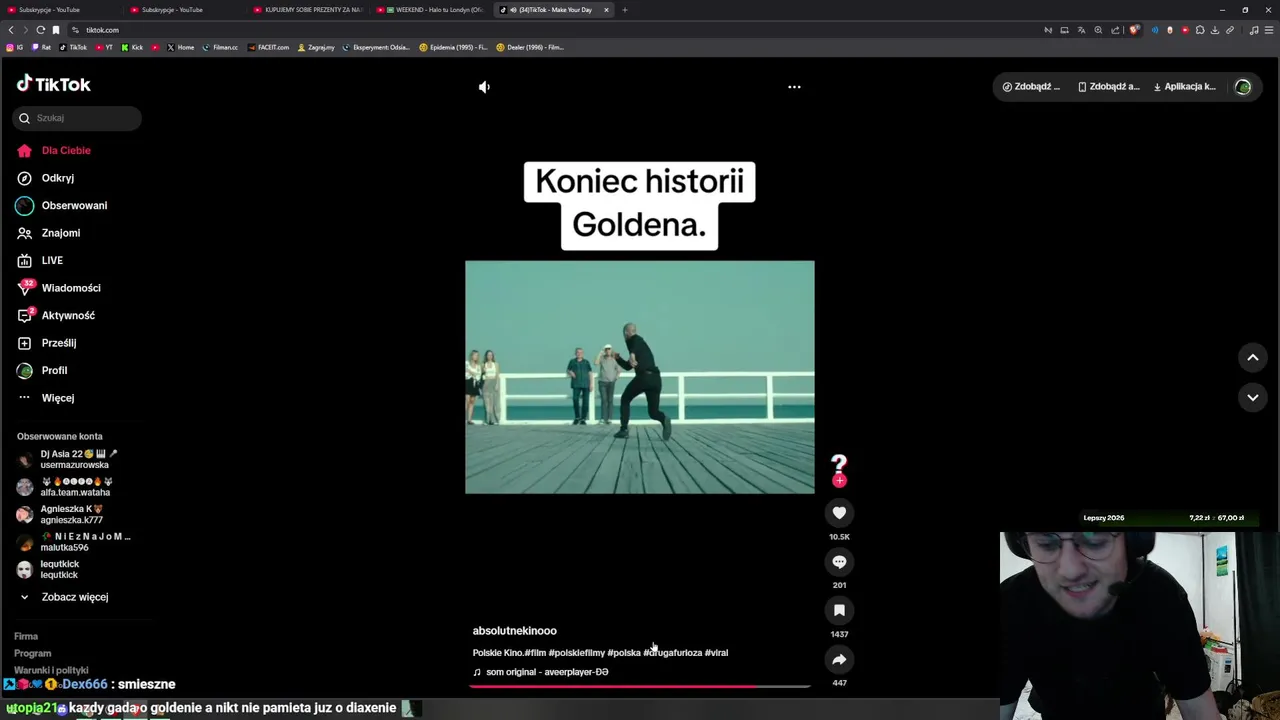
Task: Expand Warunki i polityki footer section
Action: [x=51, y=670]
